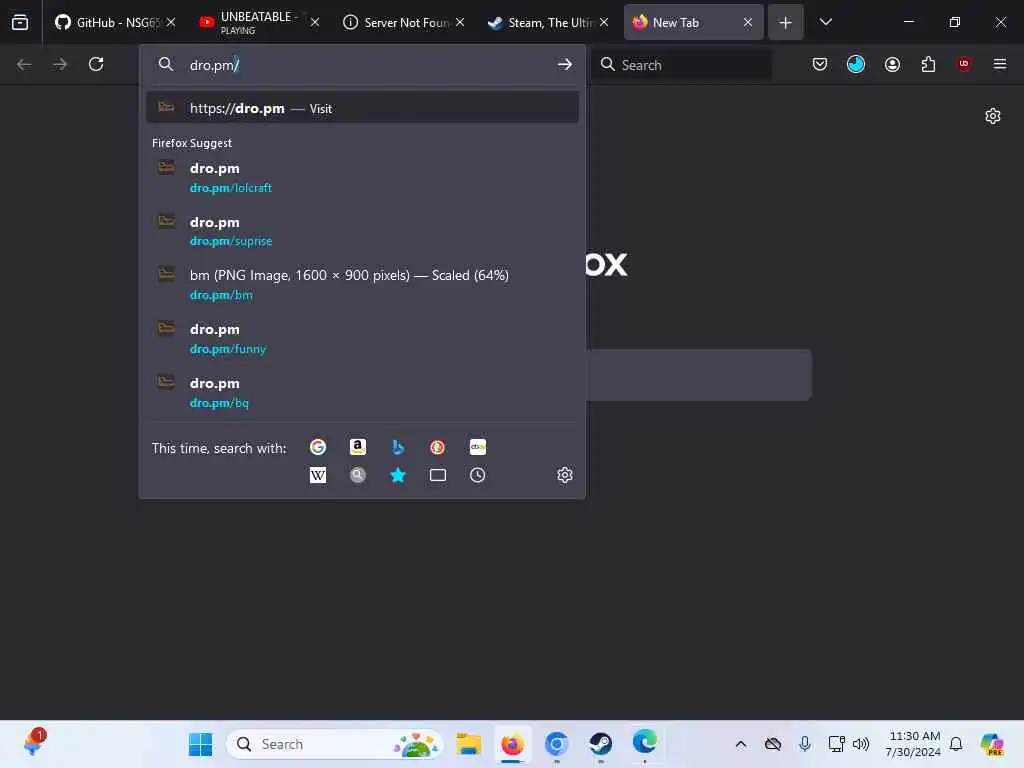
Task: Open the network and volume quick settings
Action: (848, 744)
